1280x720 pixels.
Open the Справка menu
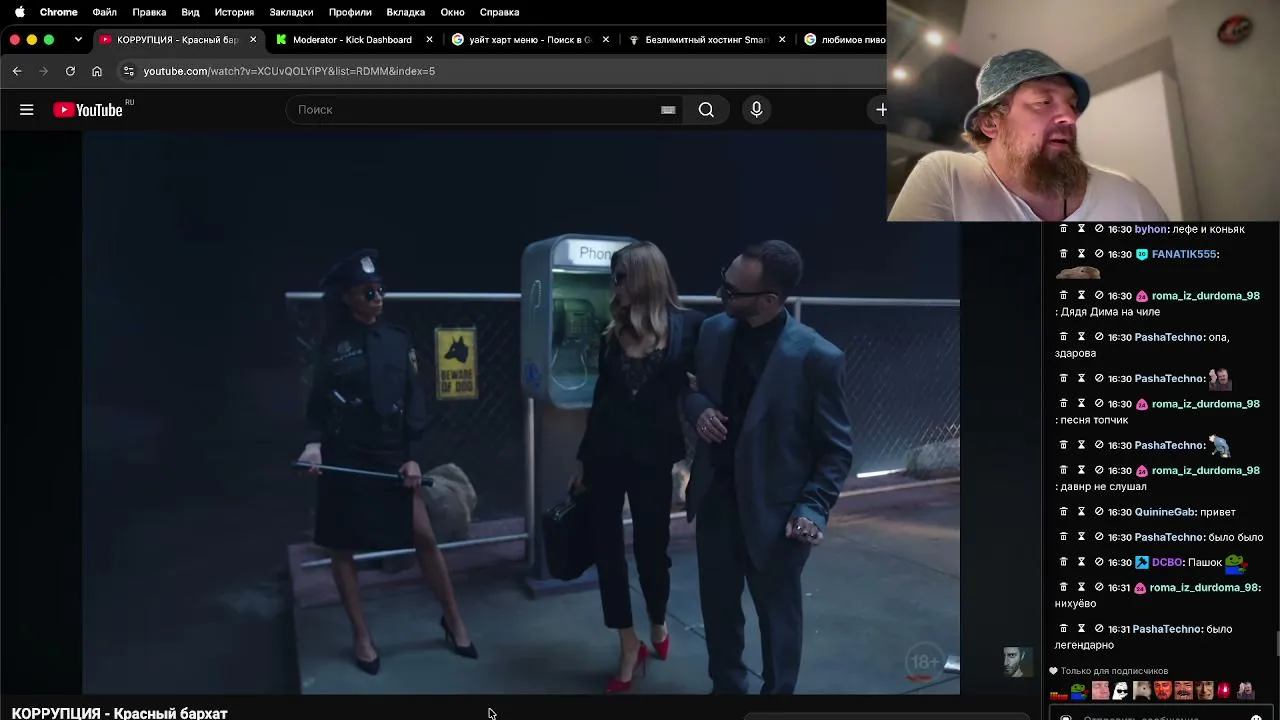[499, 12]
